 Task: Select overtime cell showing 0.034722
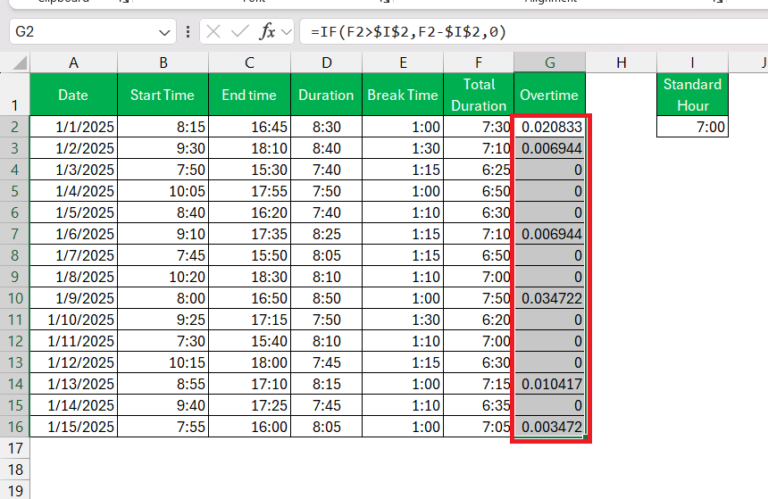point(550,298)
